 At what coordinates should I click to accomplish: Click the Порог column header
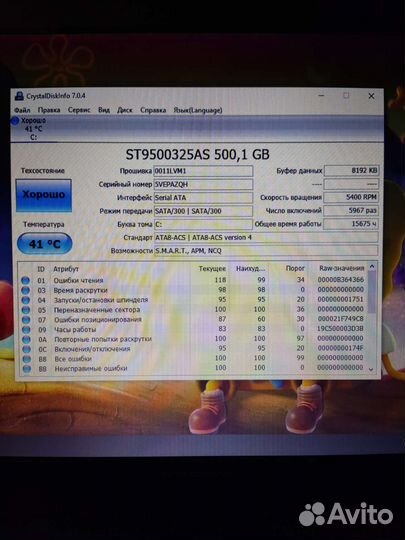tap(295, 268)
